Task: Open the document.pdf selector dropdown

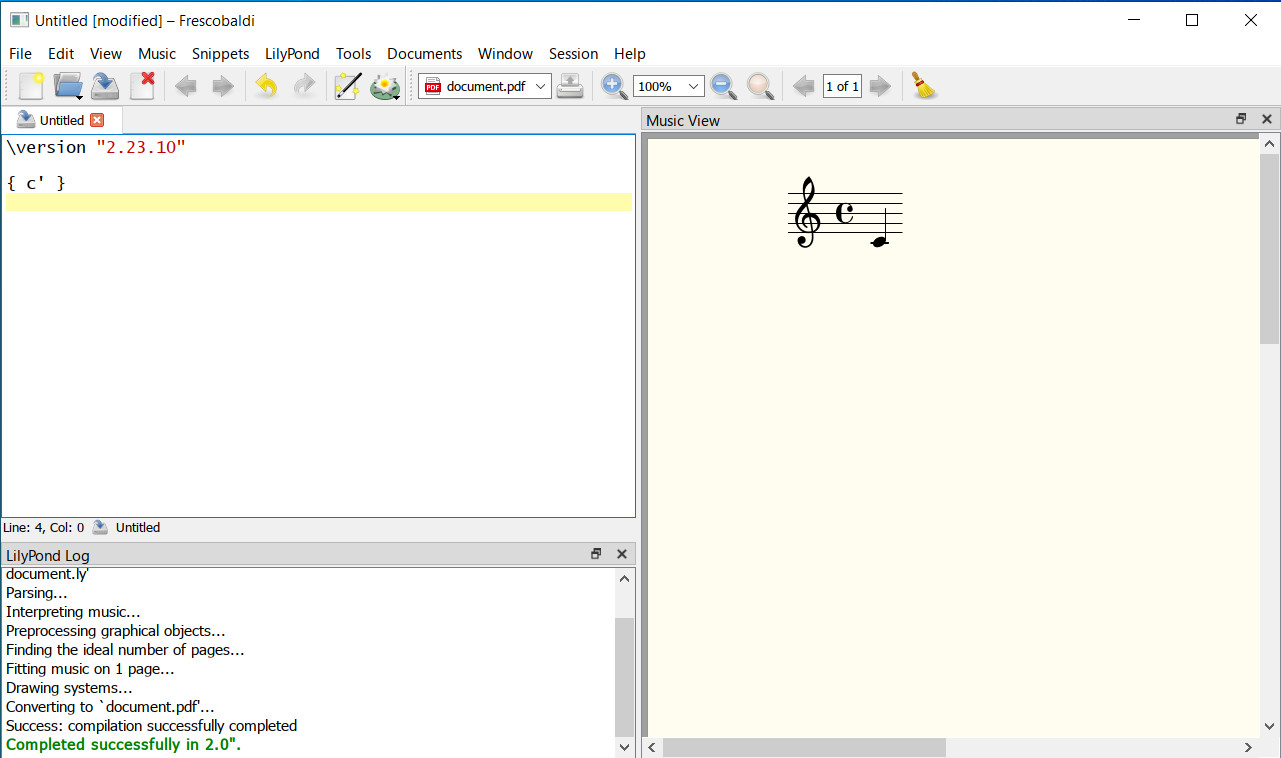Action: click(x=540, y=86)
